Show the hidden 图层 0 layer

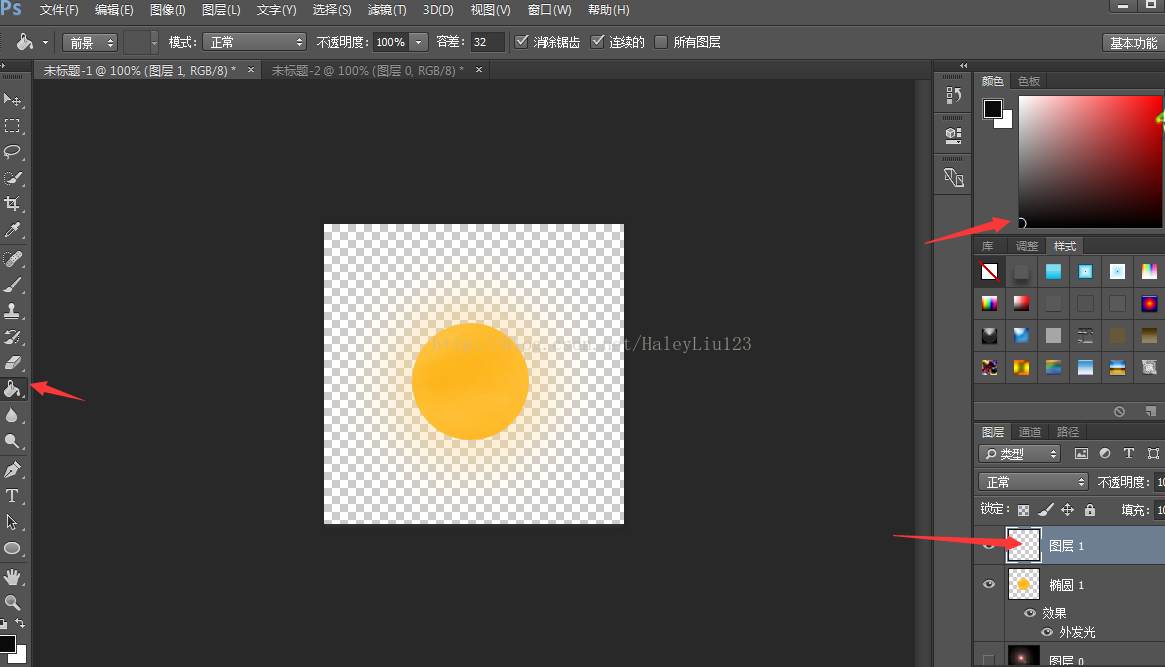click(988, 660)
